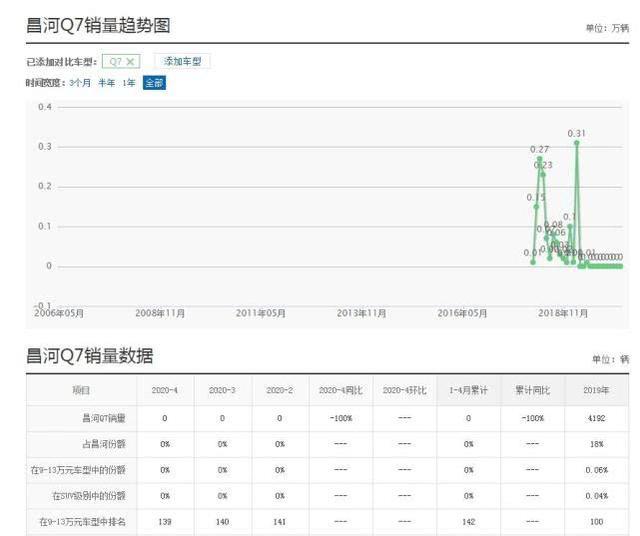Click the 昌河Q7销量 row label
This screenshot has height=536, width=640.
click(104, 418)
